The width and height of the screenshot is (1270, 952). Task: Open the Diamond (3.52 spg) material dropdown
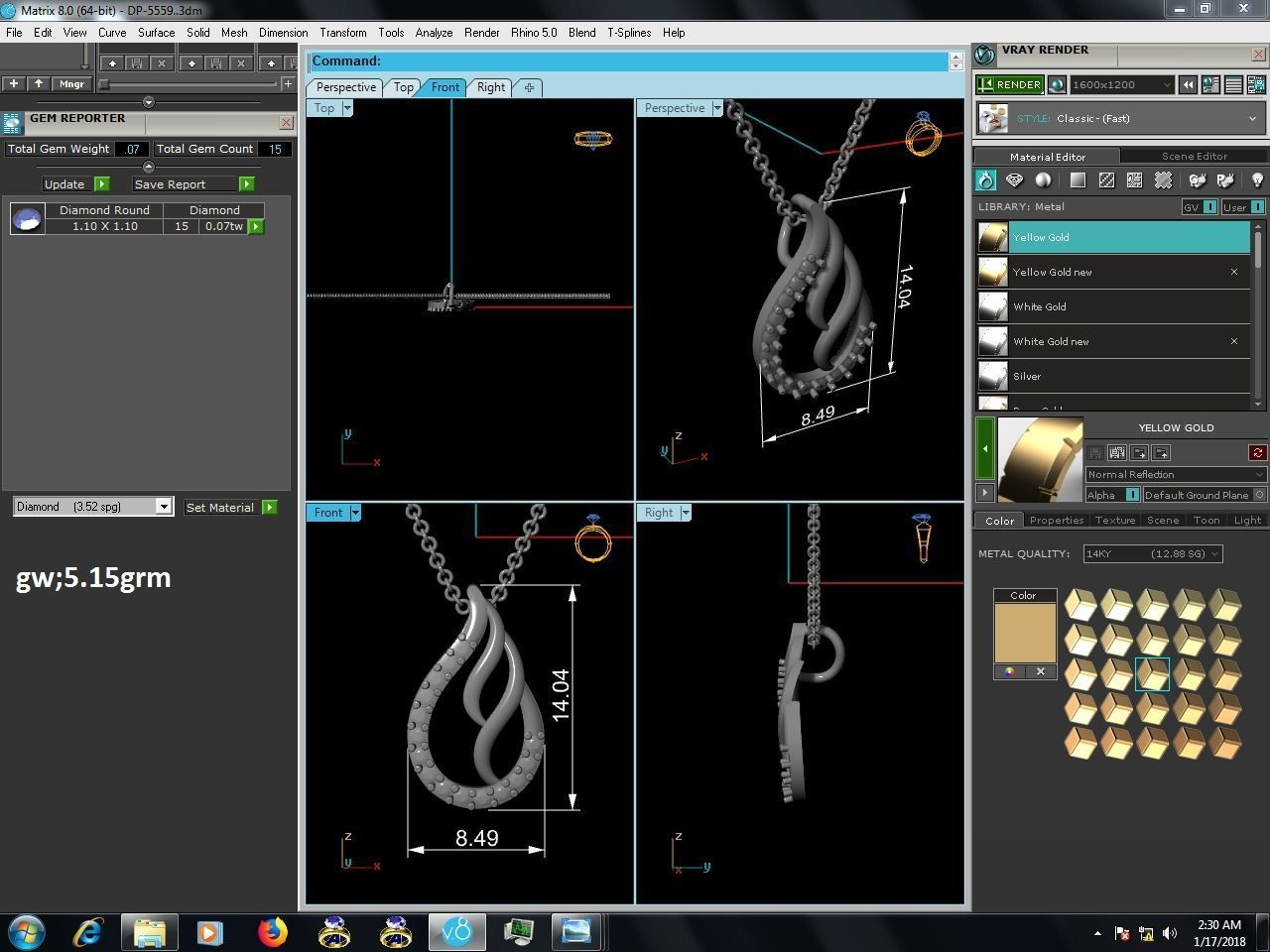[93, 507]
